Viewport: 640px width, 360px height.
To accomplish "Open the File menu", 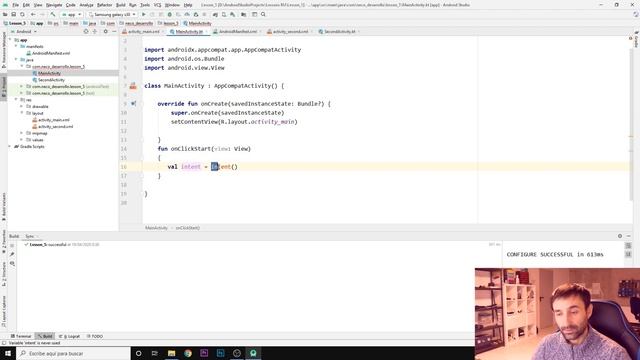I will click(x=16, y=5).
